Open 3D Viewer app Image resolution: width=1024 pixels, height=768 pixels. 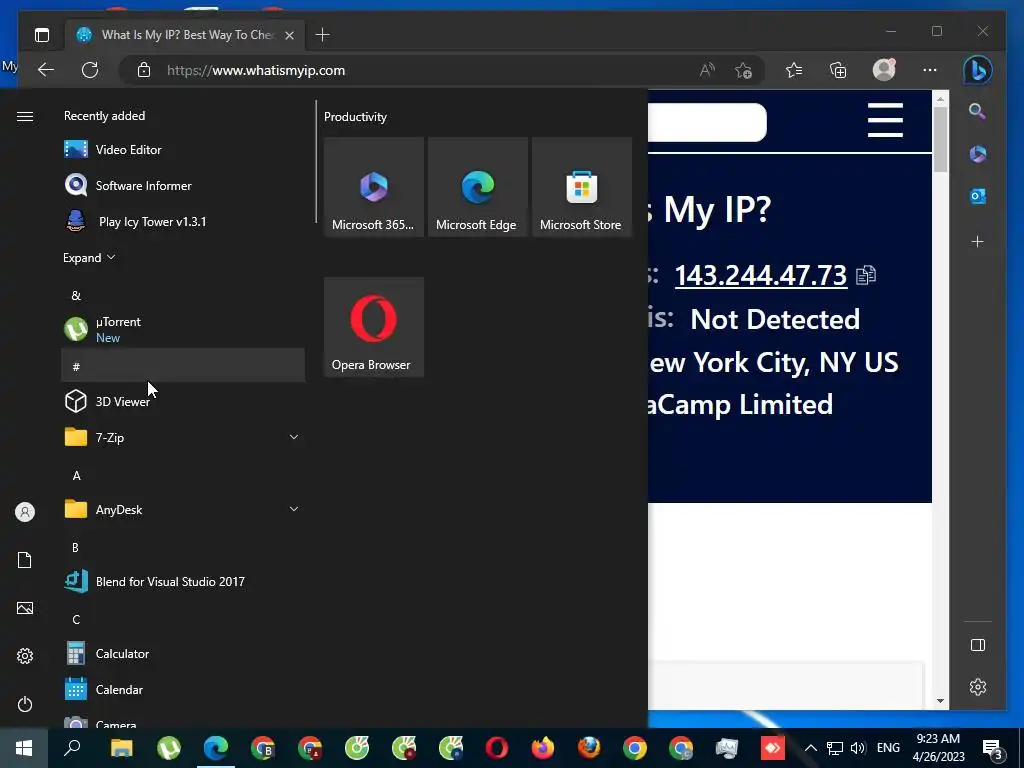(183, 401)
